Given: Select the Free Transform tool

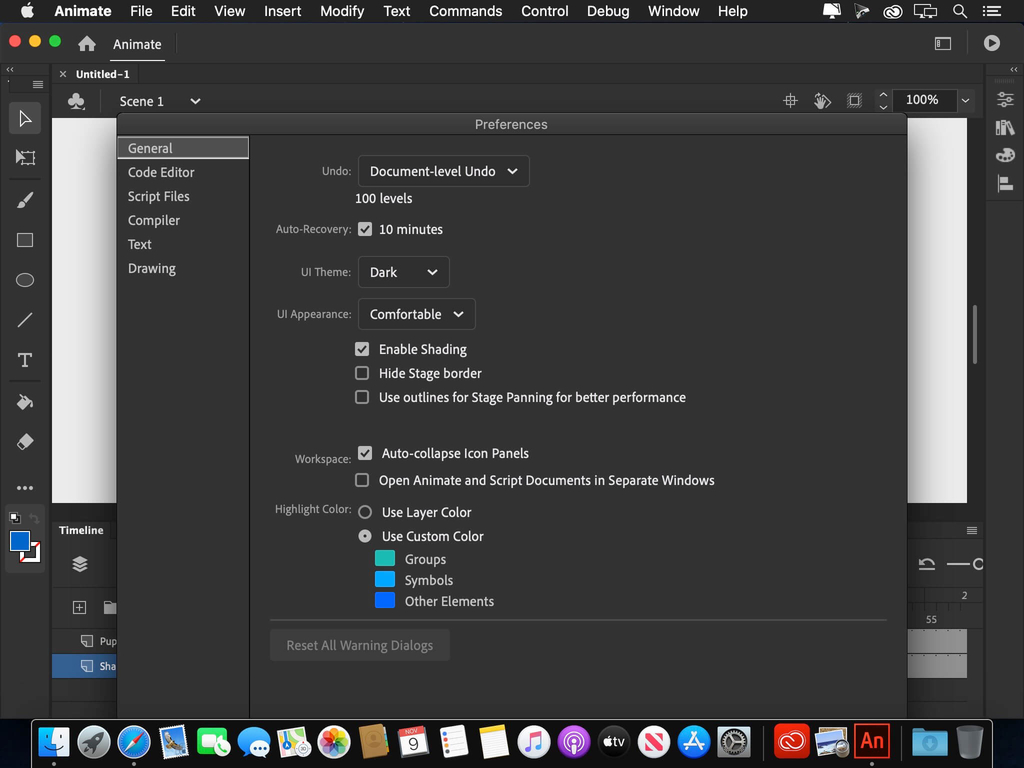Looking at the screenshot, I should click(x=25, y=158).
